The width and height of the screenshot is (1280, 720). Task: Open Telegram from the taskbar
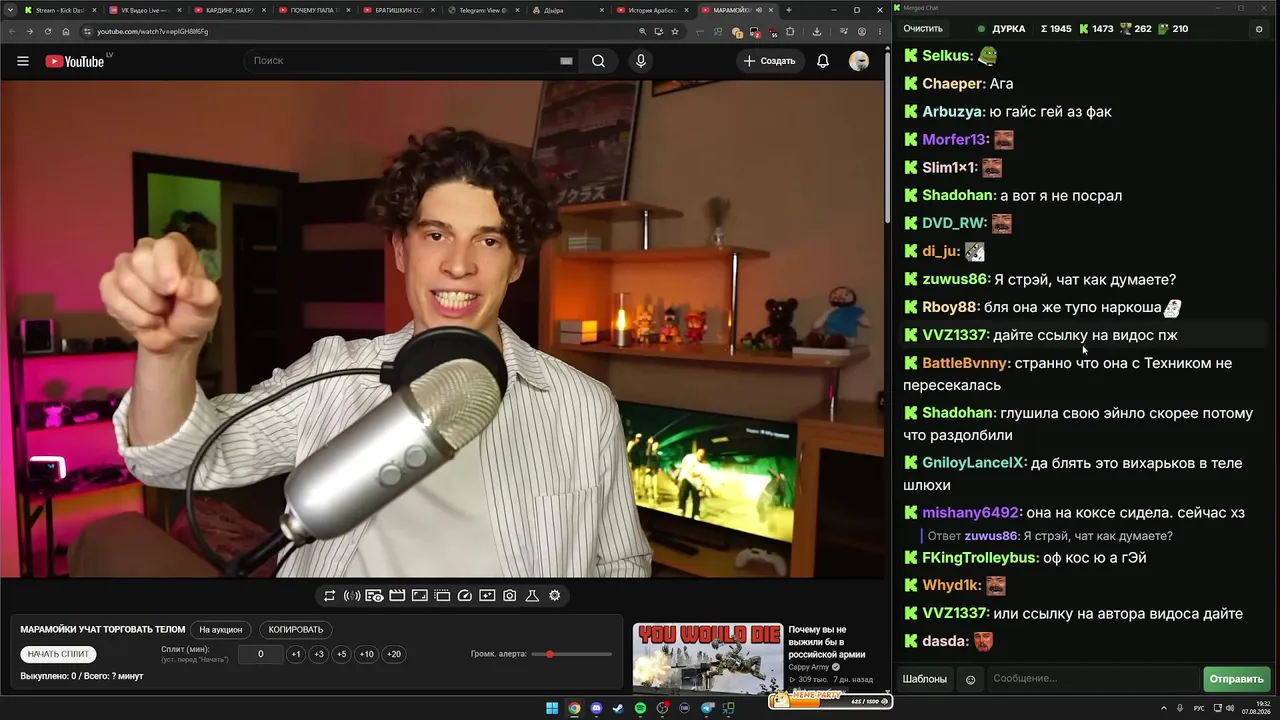[x=707, y=708]
